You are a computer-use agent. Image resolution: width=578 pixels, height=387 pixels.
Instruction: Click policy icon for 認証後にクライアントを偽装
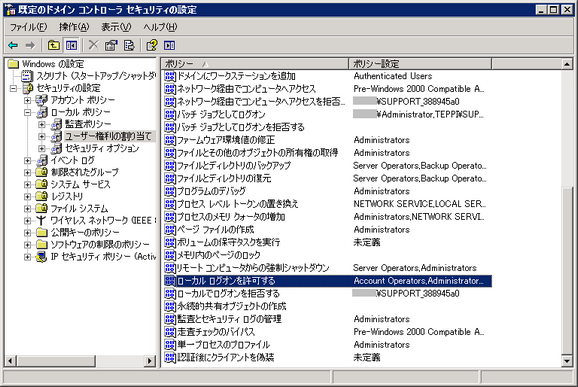pos(170,358)
